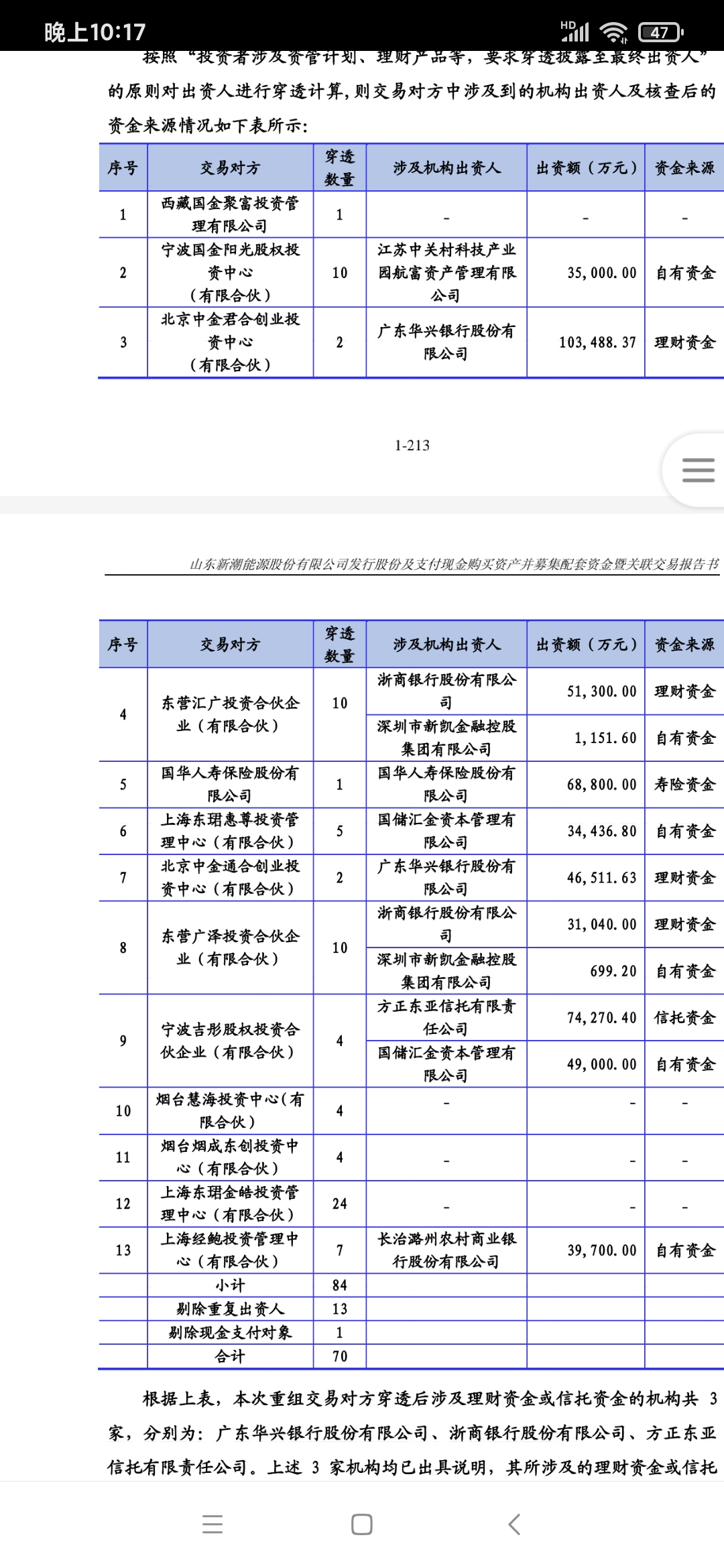Select amount 68,800.00
Viewport: 724px width, 1568px height.
(x=602, y=785)
